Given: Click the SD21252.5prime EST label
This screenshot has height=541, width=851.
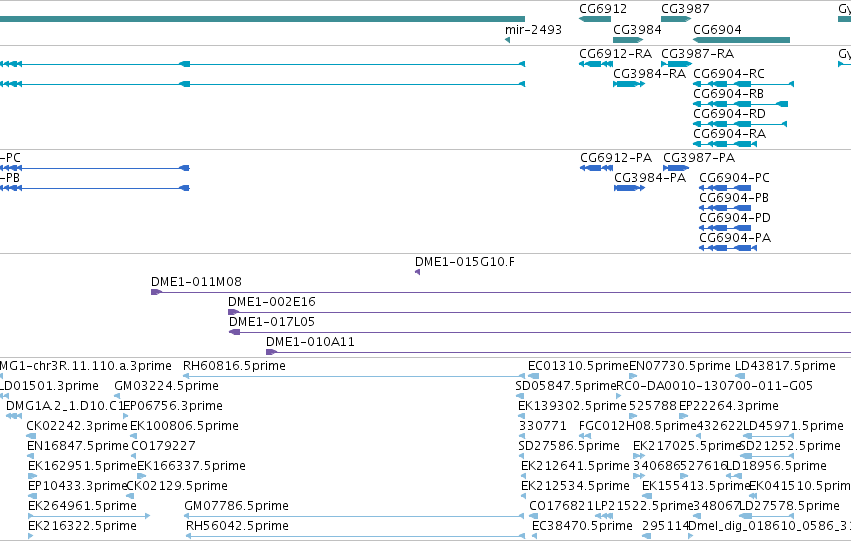Looking at the screenshot, I should coord(790,447).
